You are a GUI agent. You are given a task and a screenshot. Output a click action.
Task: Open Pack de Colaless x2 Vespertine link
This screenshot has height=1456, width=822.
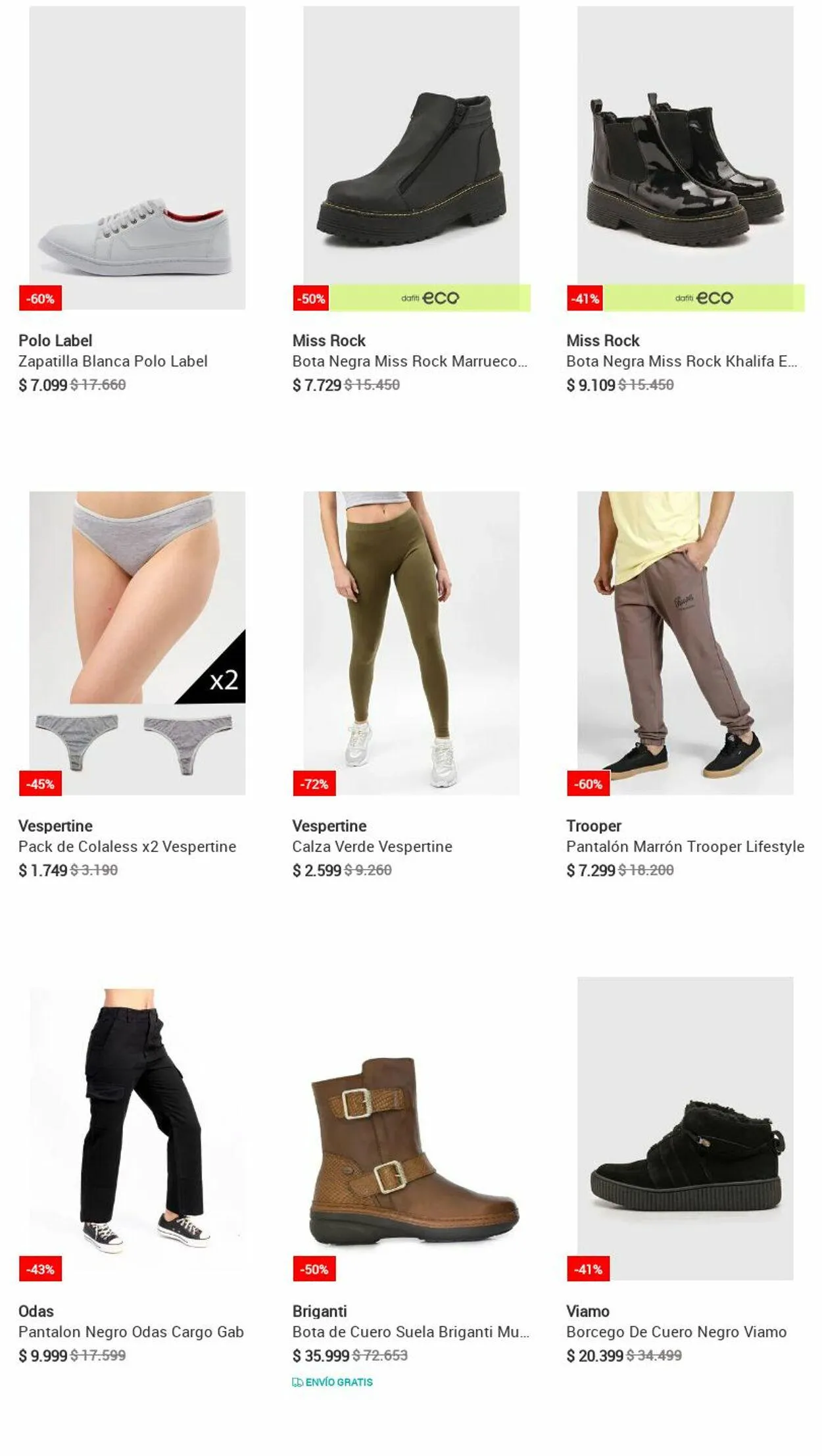pyautogui.click(x=128, y=847)
